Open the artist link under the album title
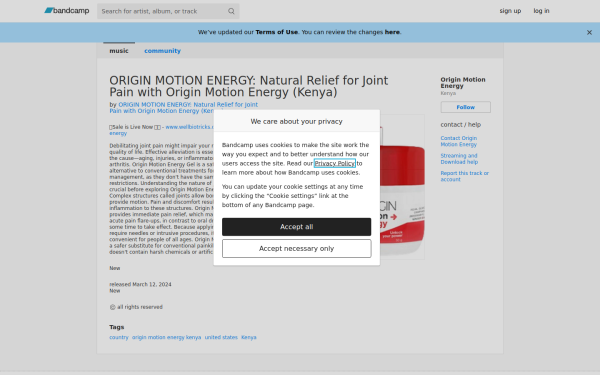Image resolution: width=600 pixels, height=375 pixels. pos(184,108)
